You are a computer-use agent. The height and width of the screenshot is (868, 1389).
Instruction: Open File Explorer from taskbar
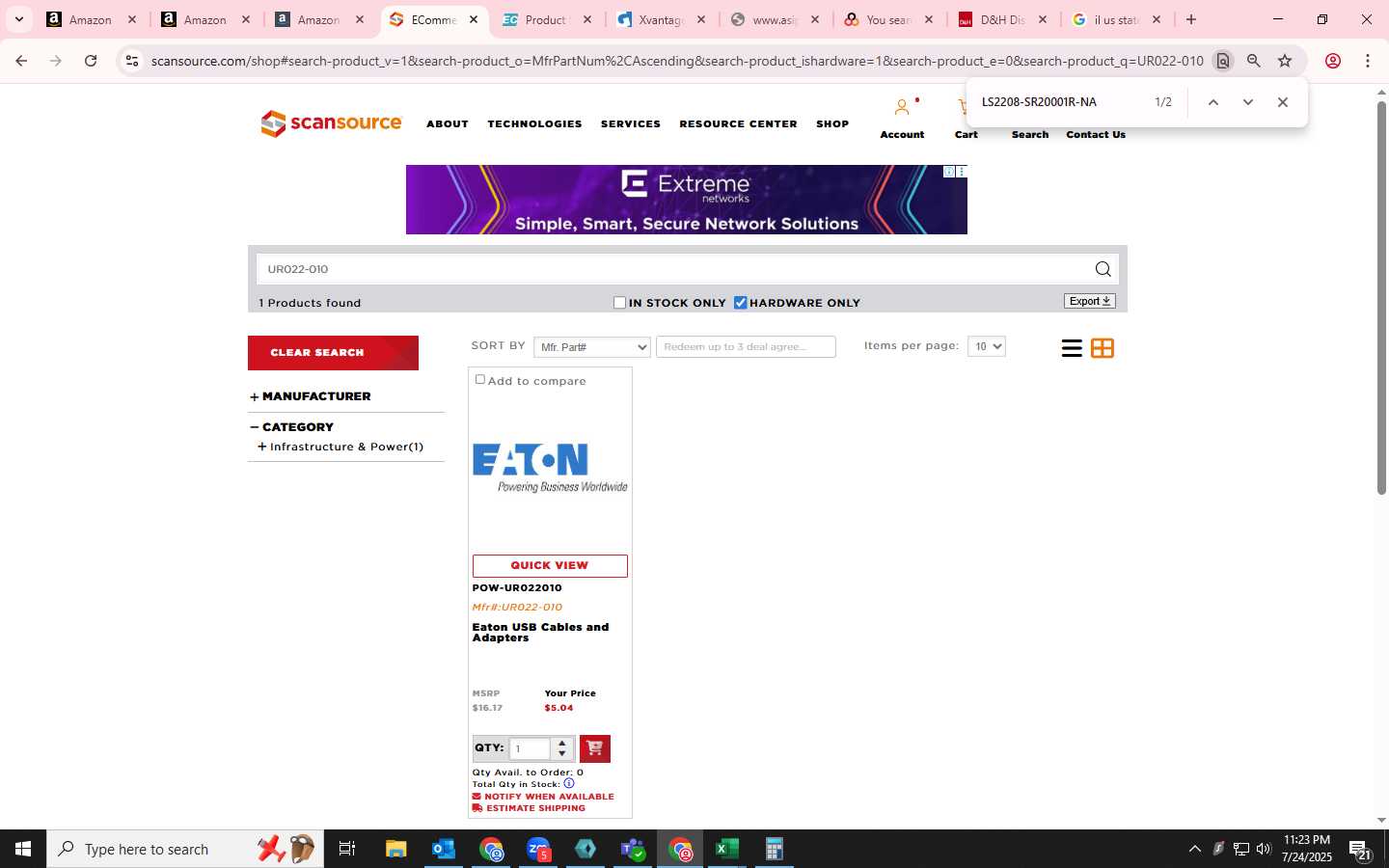point(396,849)
